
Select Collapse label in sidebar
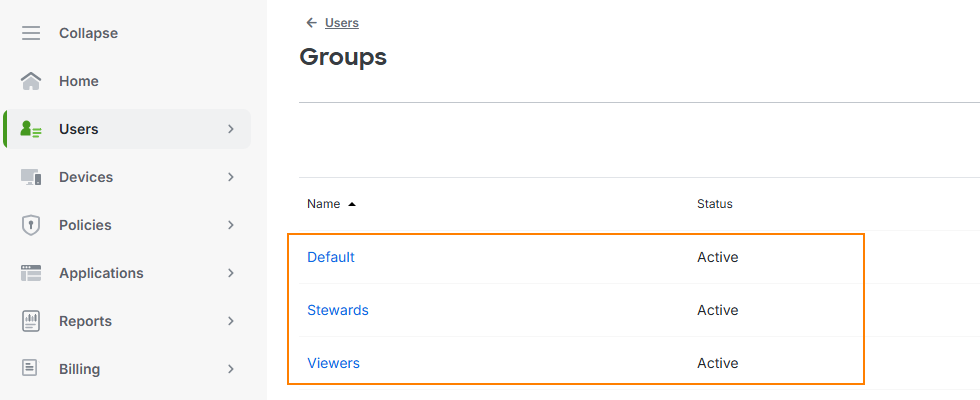(88, 33)
